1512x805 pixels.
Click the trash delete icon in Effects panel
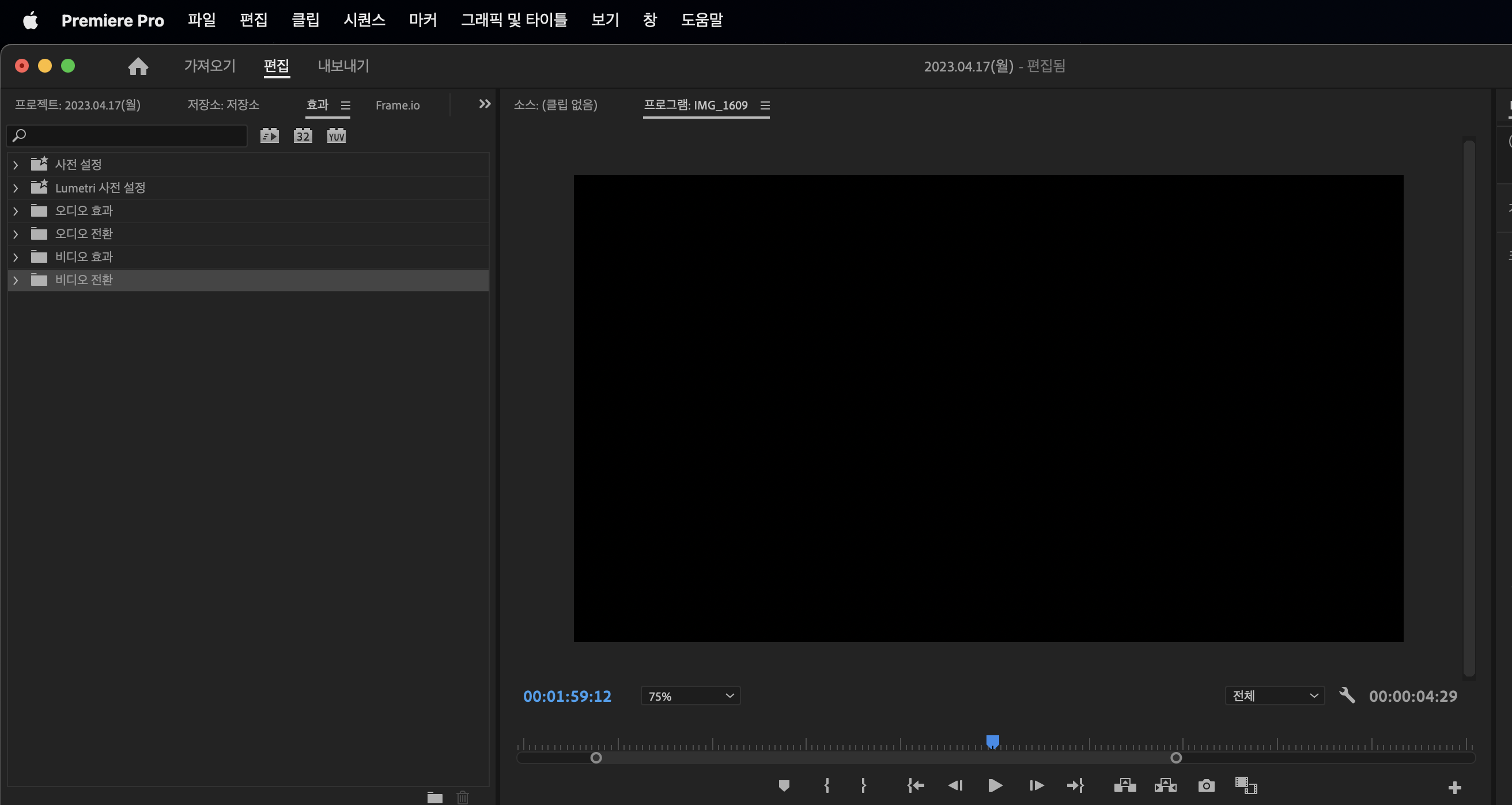463,798
